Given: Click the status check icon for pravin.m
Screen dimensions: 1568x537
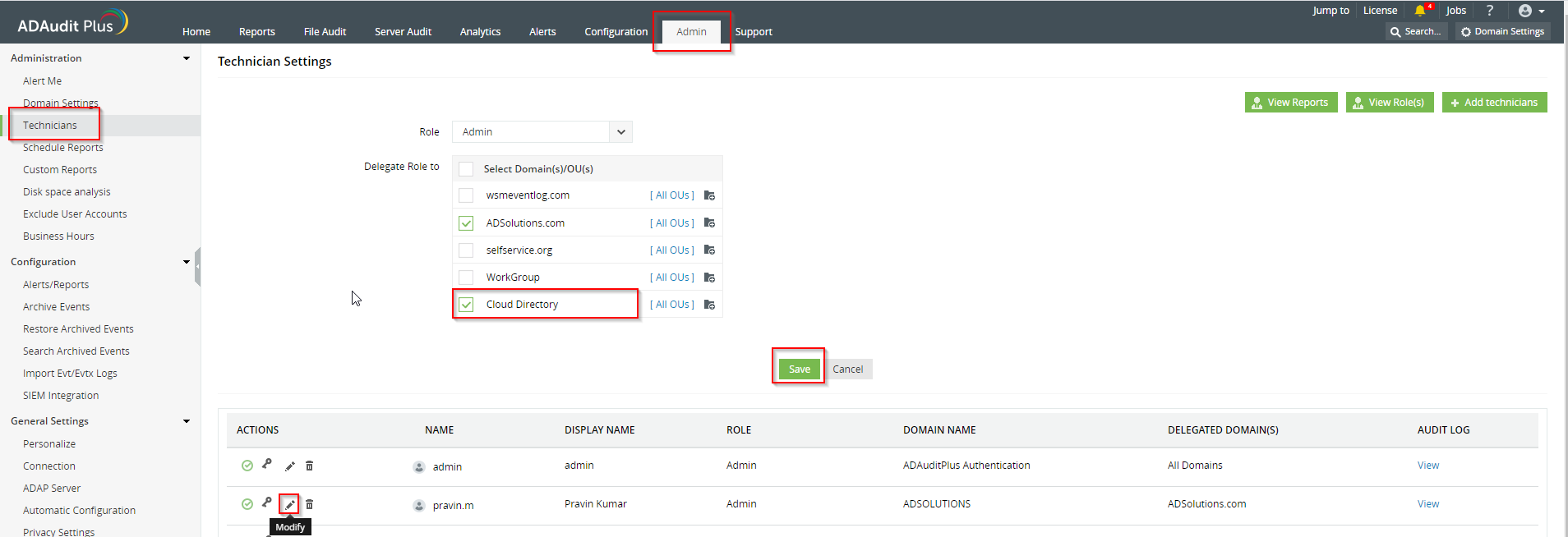Looking at the screenshot, I should [x=247, y=504].
